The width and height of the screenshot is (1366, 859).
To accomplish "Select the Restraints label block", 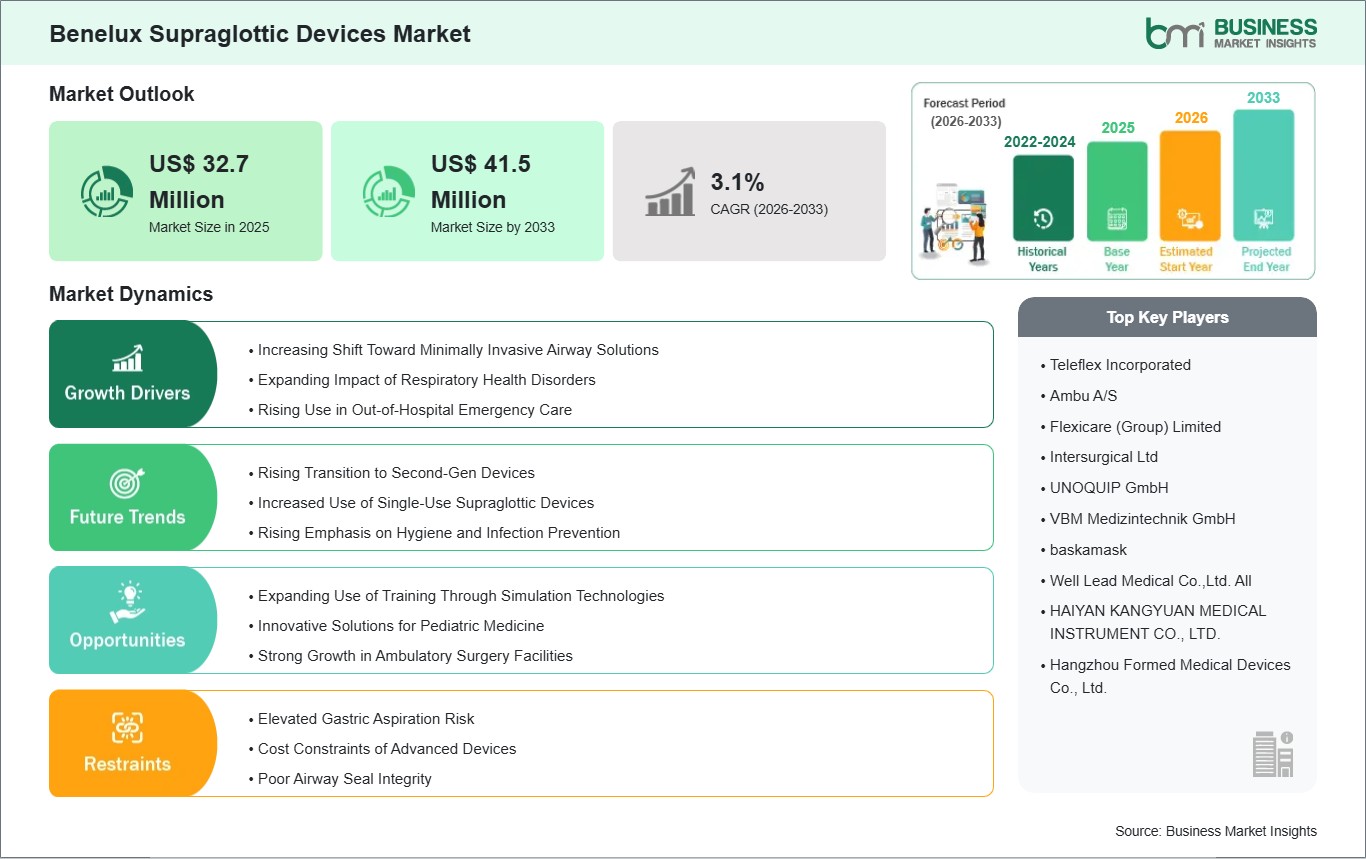I will [133, 743].
